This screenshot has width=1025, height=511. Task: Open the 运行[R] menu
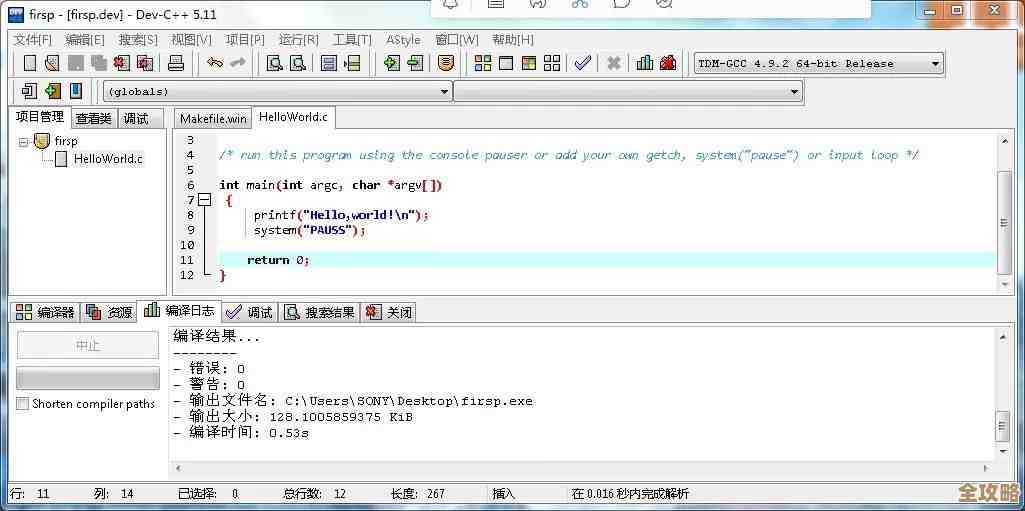(298, 40)
